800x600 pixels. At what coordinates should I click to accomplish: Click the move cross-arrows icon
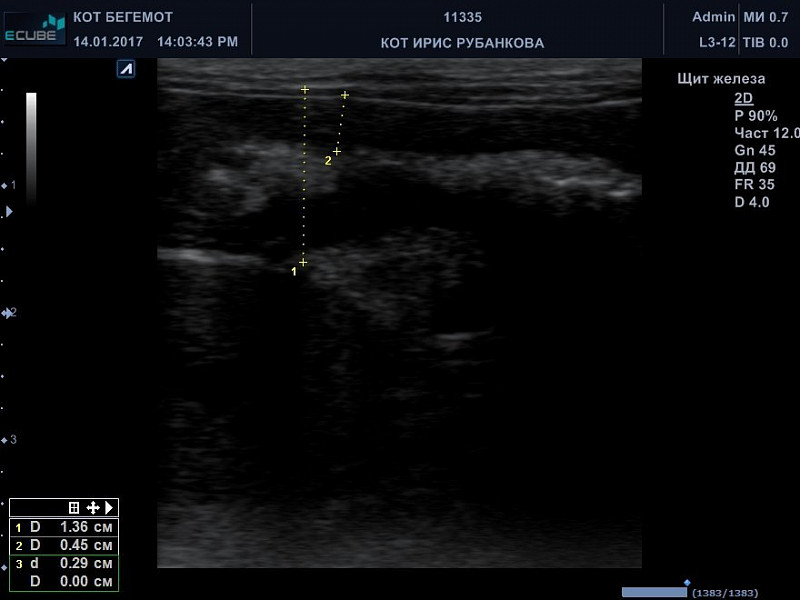coord(93,508)
